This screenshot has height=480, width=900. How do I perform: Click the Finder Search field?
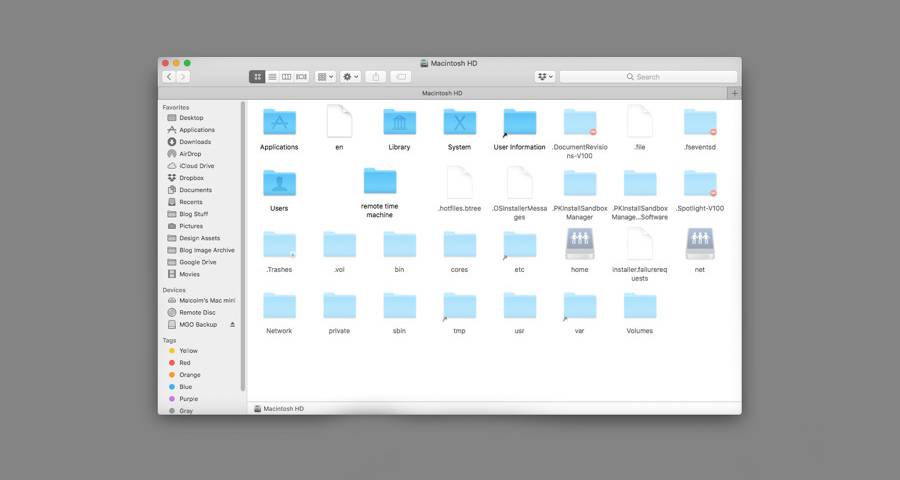pos(648,77)
